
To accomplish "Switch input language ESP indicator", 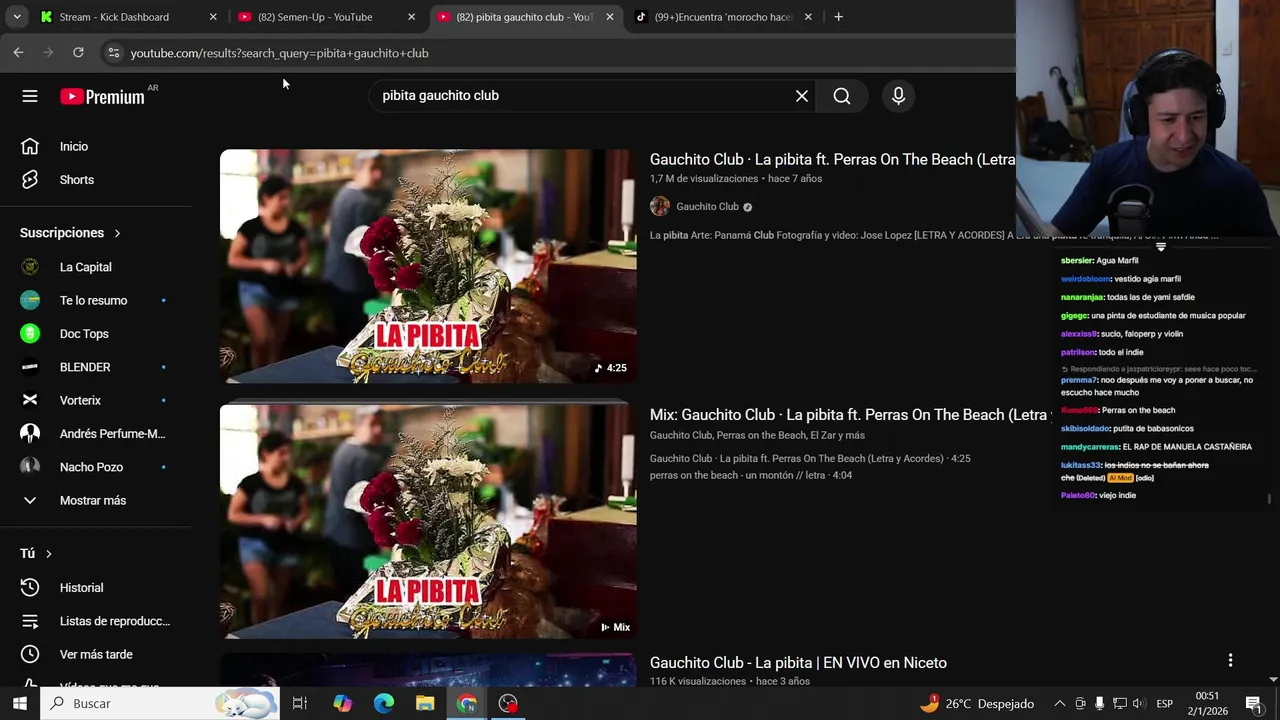I will click(1164, 704).
